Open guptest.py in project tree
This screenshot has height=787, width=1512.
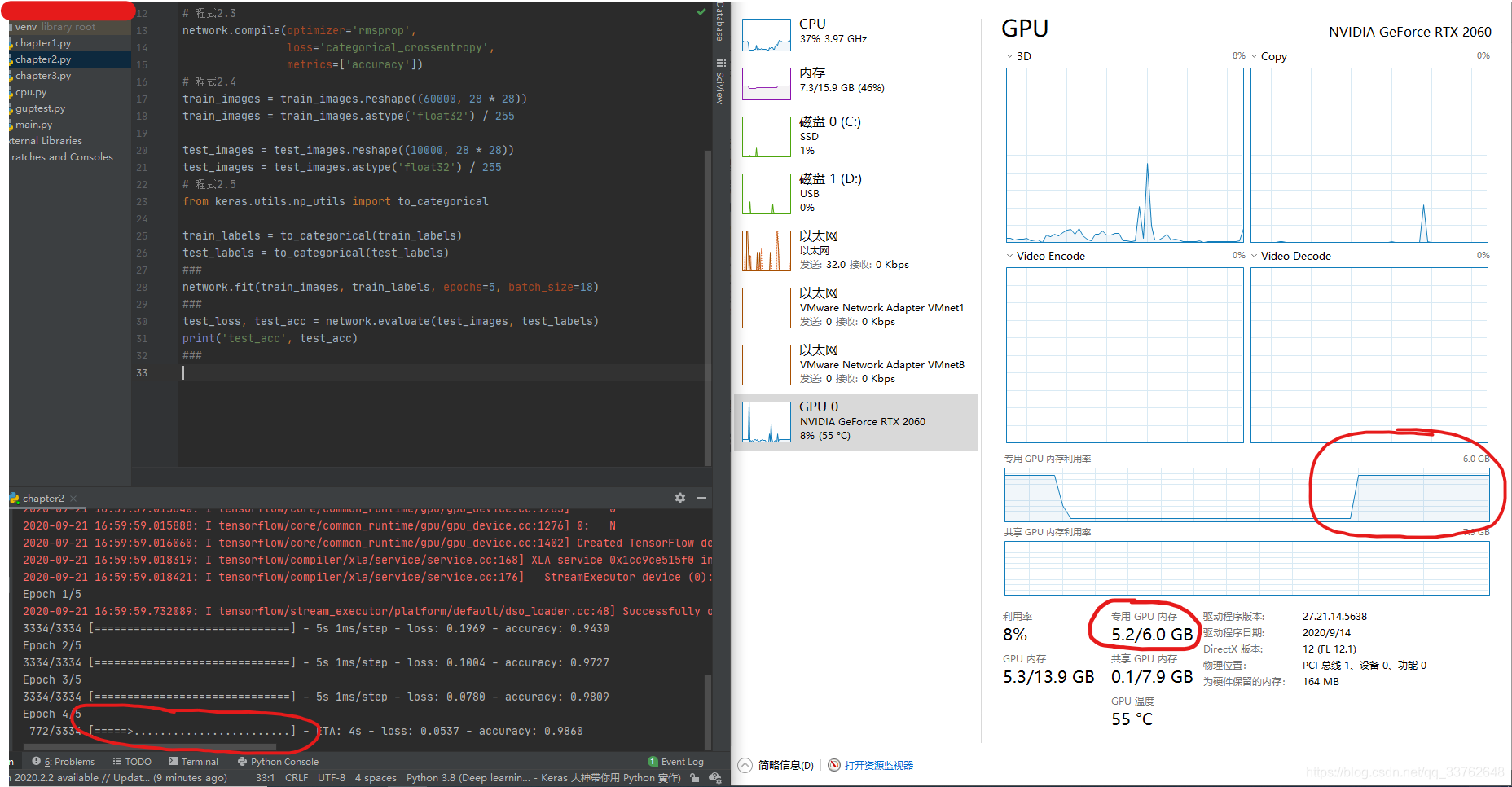(x=40, y=108)
